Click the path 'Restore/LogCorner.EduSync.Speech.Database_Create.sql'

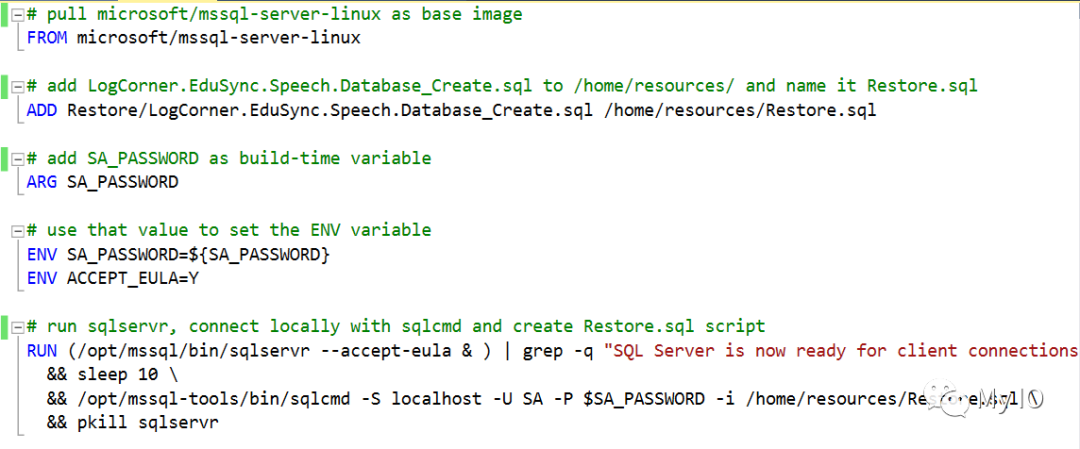[x=330, y=110]
